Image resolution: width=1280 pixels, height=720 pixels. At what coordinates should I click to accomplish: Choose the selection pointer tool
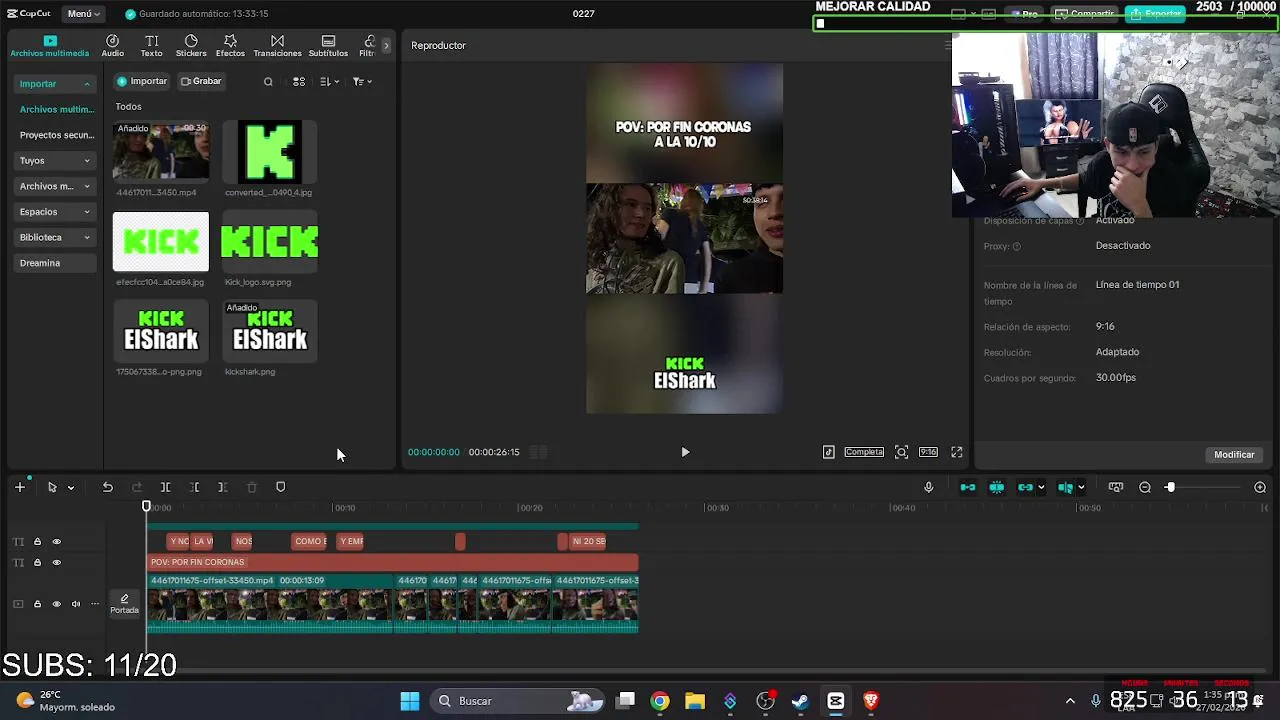coord(52,487)
